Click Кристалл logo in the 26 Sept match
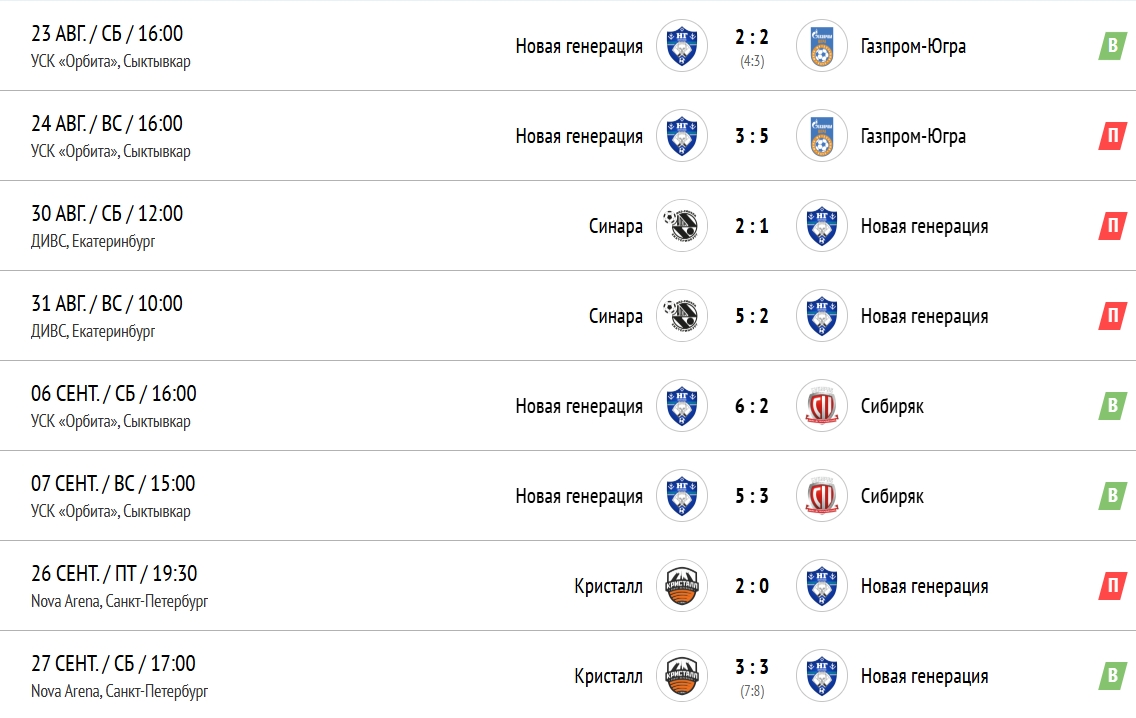 (682, 586)
